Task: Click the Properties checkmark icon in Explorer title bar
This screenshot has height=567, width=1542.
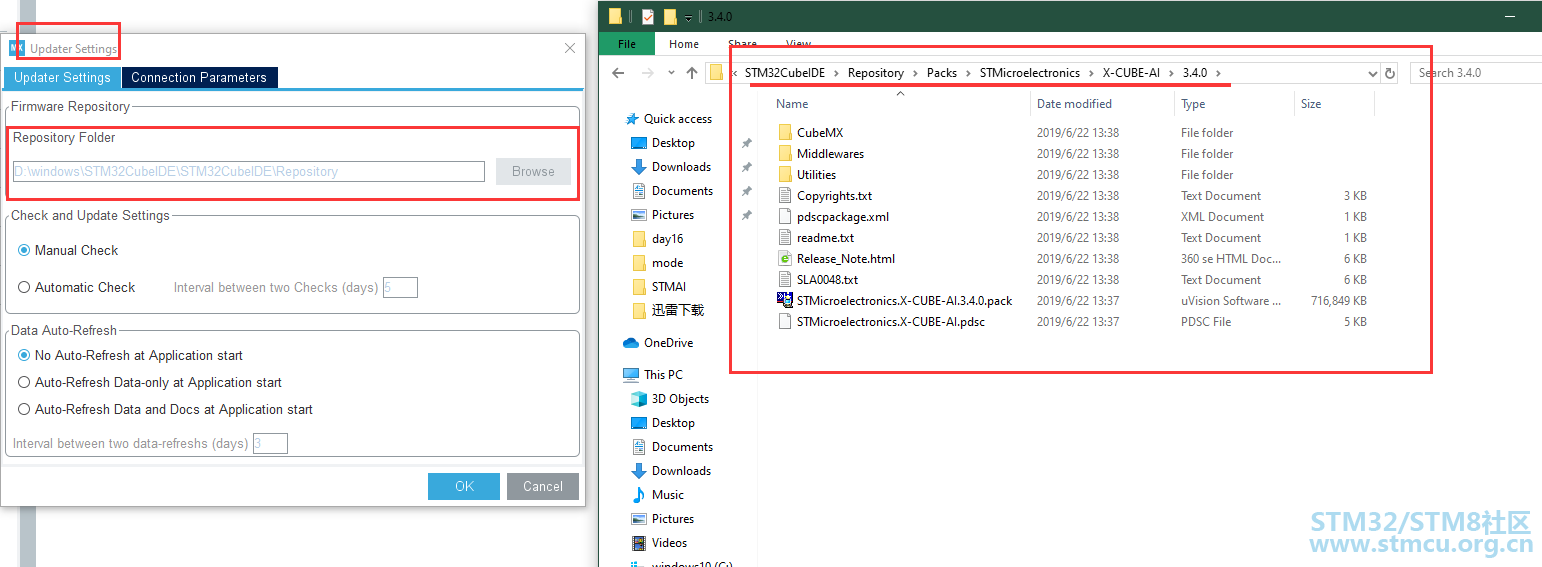Action: point(648,16)
